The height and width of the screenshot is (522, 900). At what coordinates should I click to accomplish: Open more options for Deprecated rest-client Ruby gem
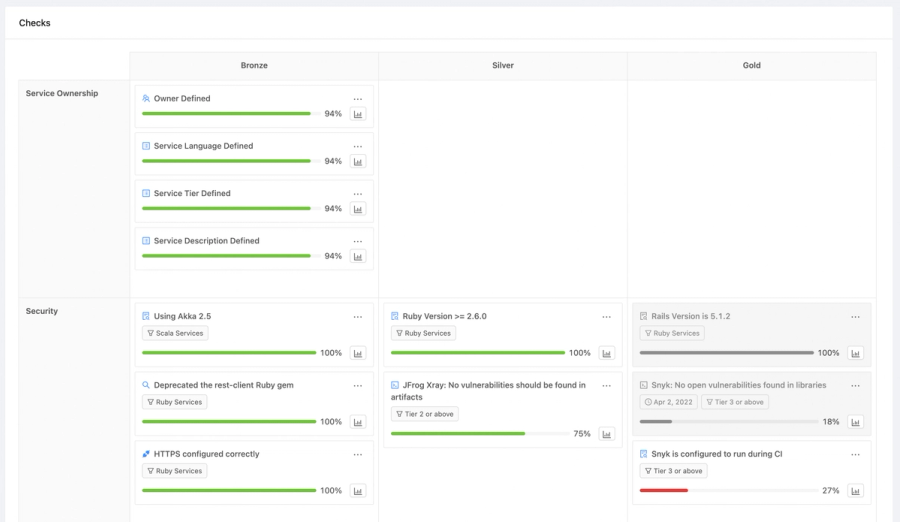point(358,386)
